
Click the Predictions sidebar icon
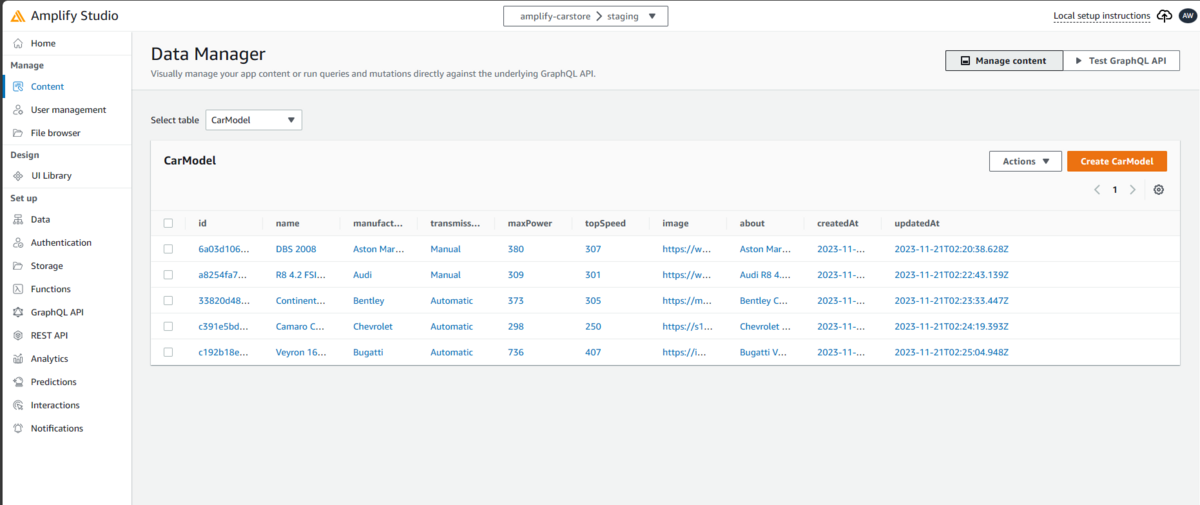tap(19, 382)
